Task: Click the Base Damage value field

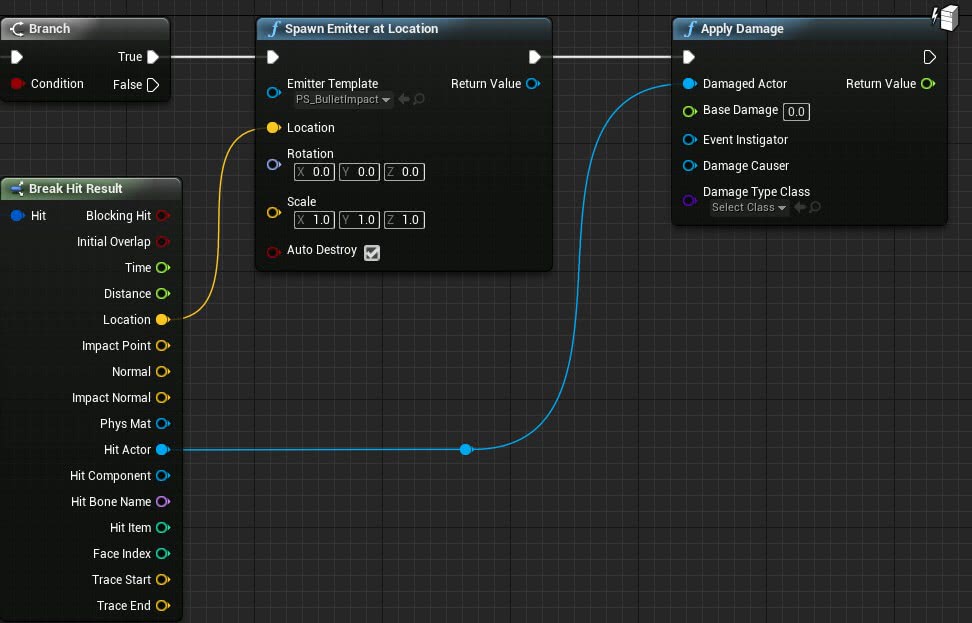Action: 796,112
